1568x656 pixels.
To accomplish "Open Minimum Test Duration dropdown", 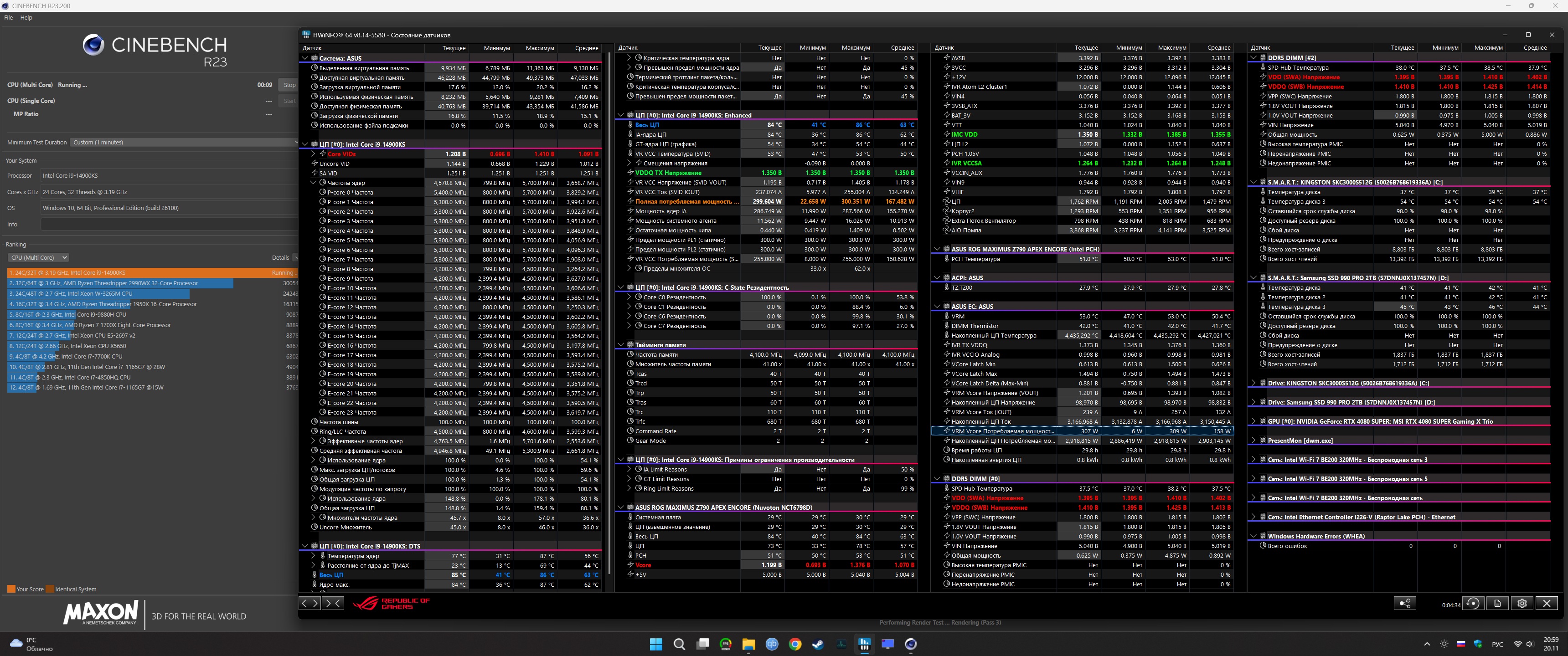I will click(x=183, y=143).
